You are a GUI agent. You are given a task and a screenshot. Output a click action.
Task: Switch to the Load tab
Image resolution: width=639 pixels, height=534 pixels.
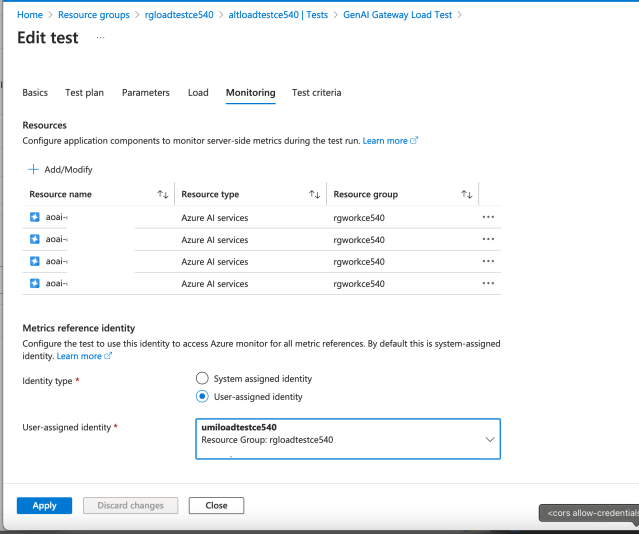coord(198,93)
